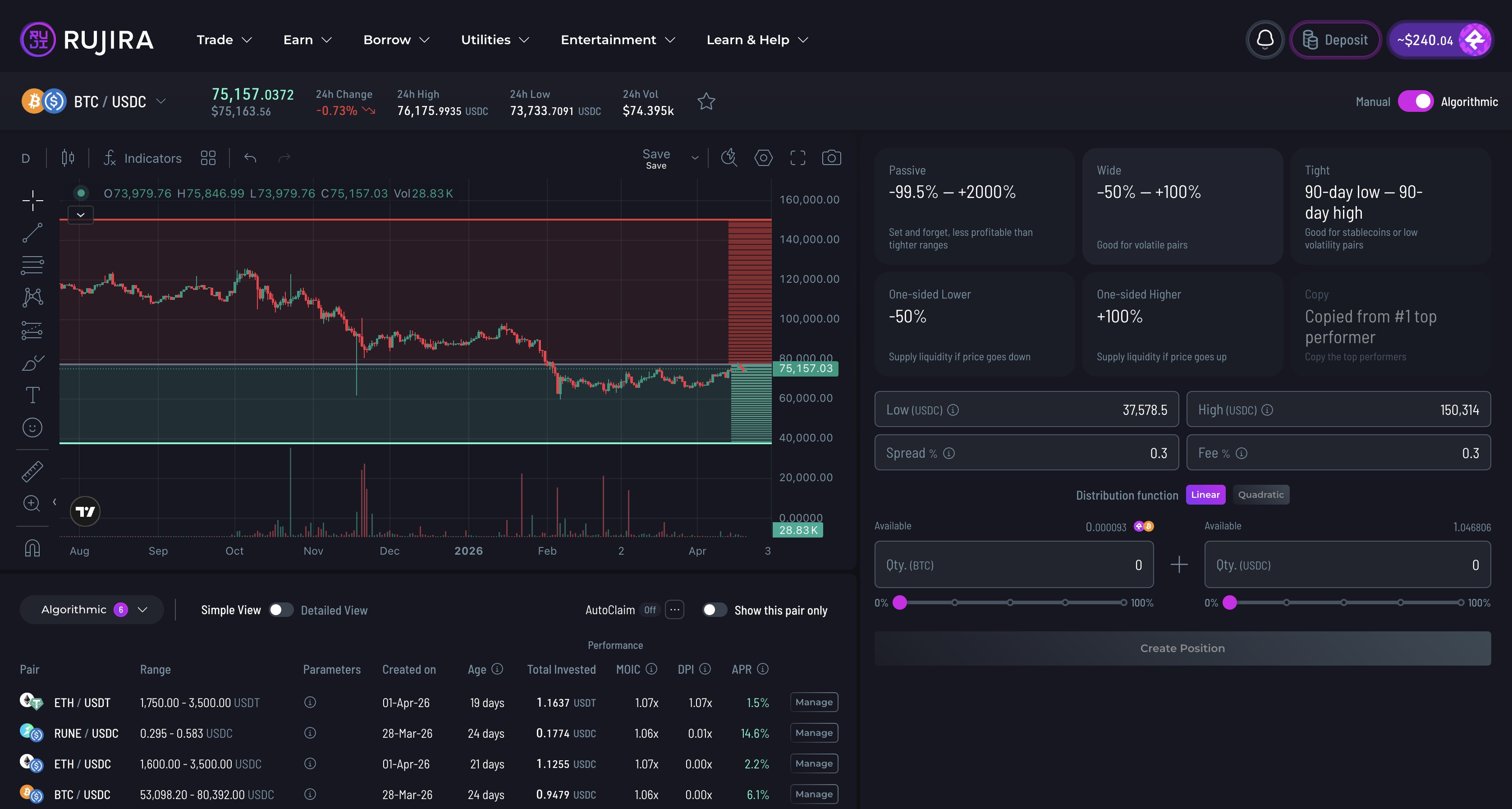The image size is (1512, 809).
Task: Manage the ETH / USDT position
Action: coord(814,702)
